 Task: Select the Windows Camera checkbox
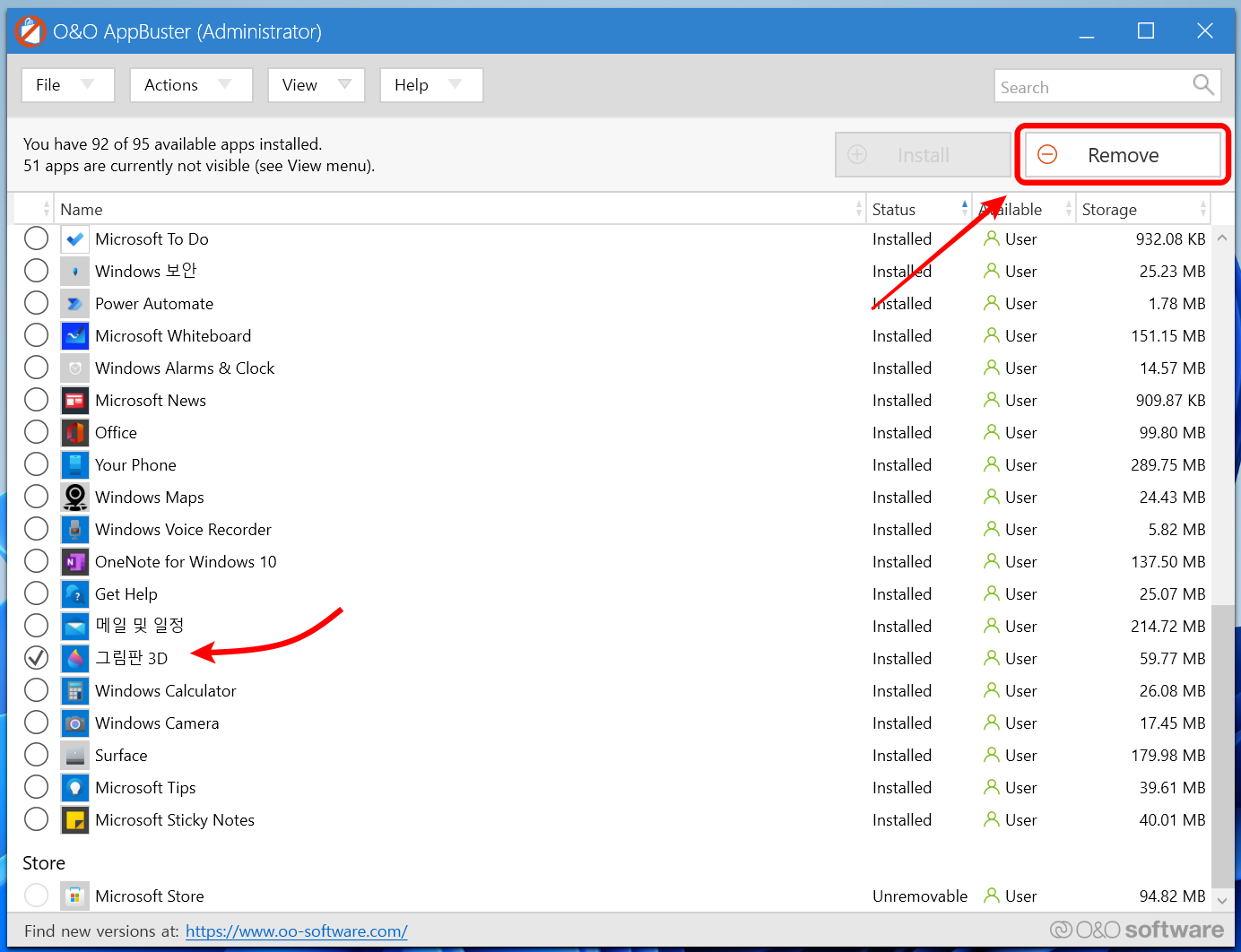pos(37,723)
